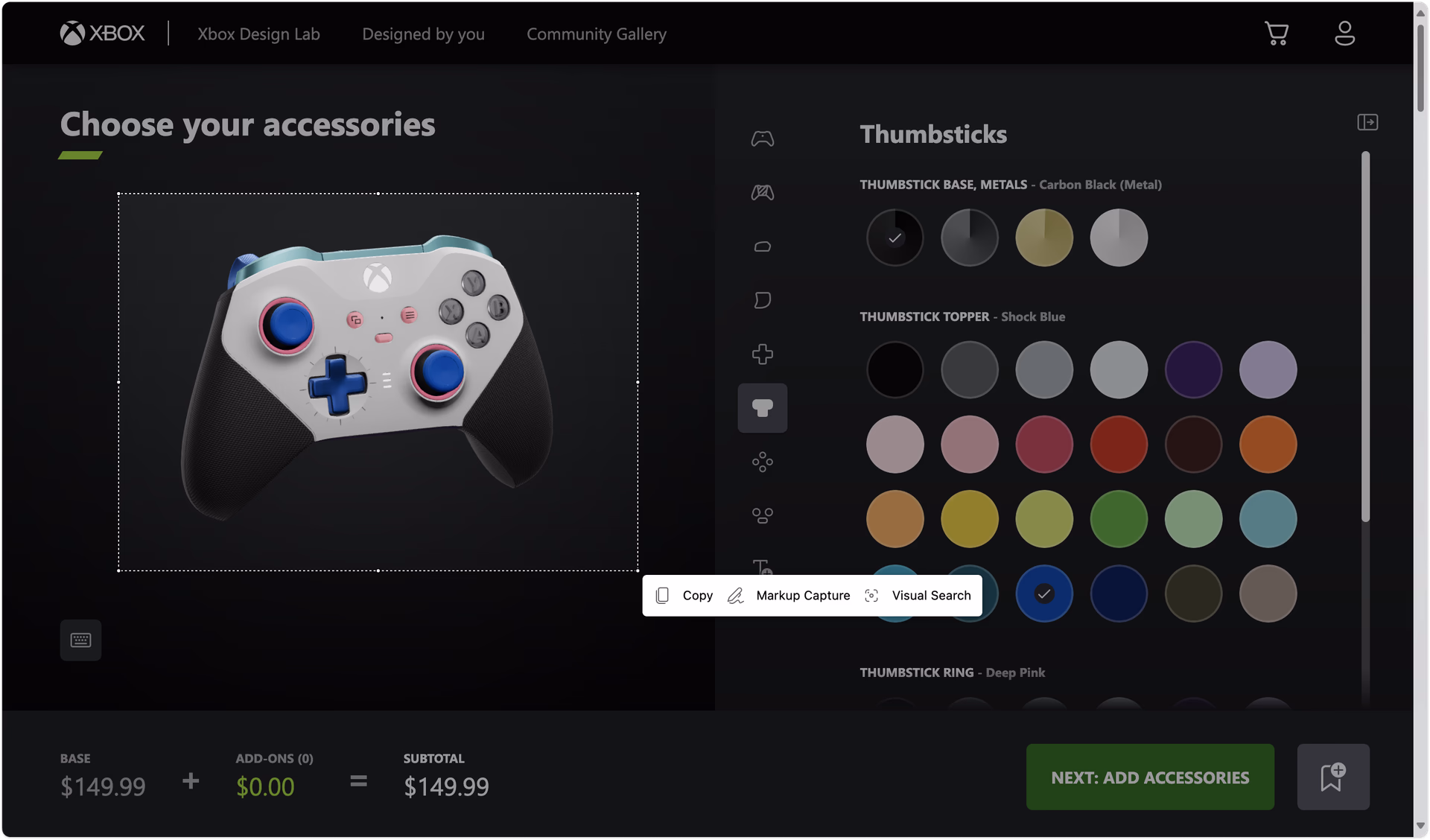Select the ABXY buttons category icon
Screen dimensions: 1430x840
click(762, 462)
